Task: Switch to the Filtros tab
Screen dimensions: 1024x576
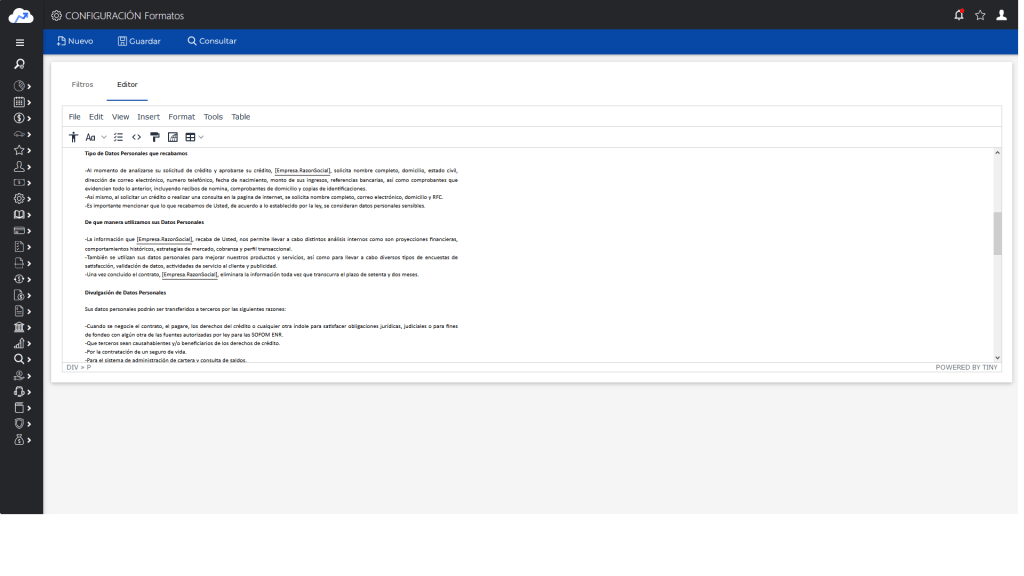Action: coord(82,85)
